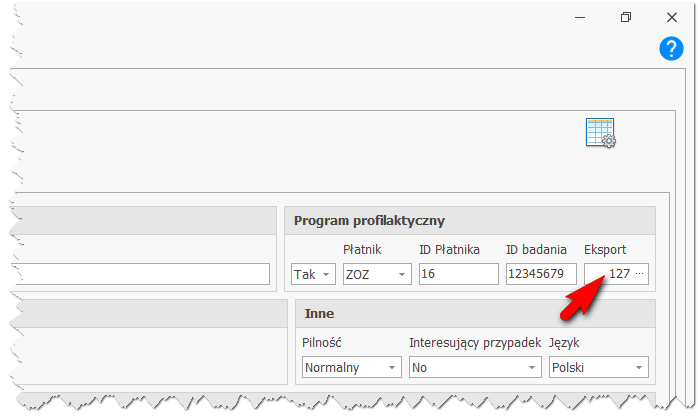Close the window with X button
698x419 pixels.
click(671, 17)
